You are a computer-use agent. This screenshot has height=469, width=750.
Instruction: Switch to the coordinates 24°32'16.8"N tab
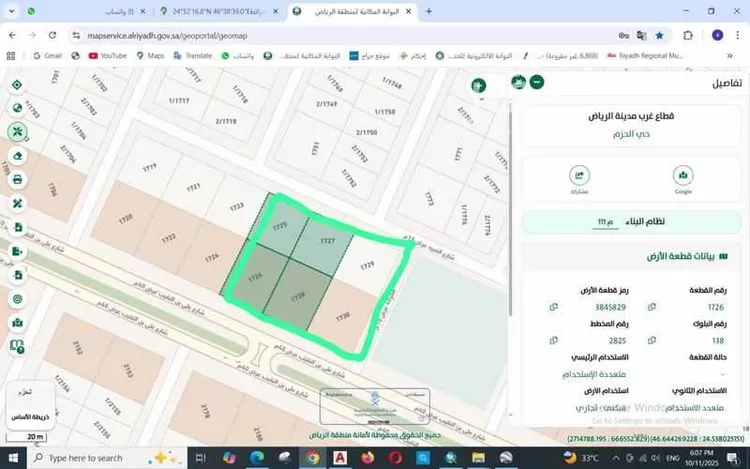(x=219, y=11)
